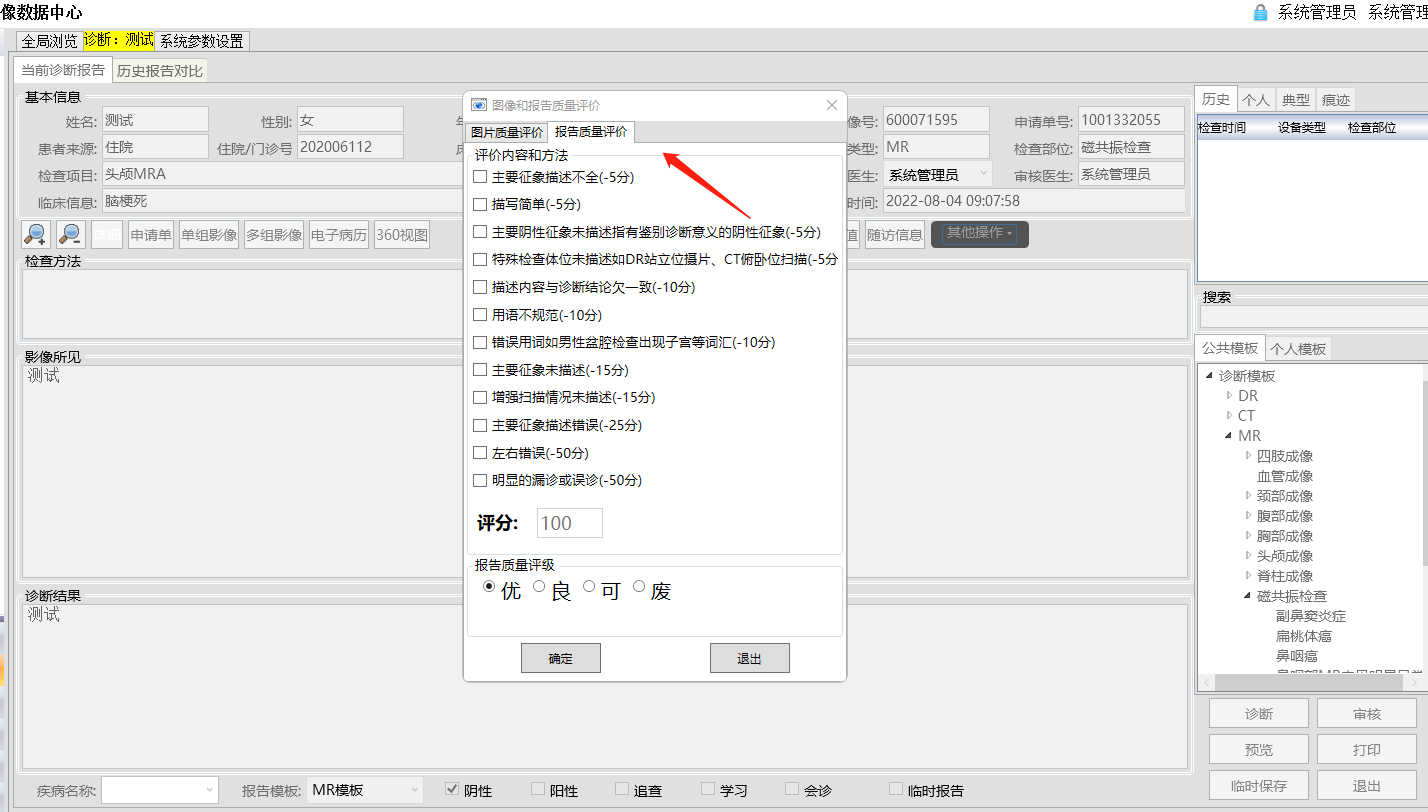Collapse the MR tree node
This screenshot has height=812, width=1428.
click(x=1229, y=436)
